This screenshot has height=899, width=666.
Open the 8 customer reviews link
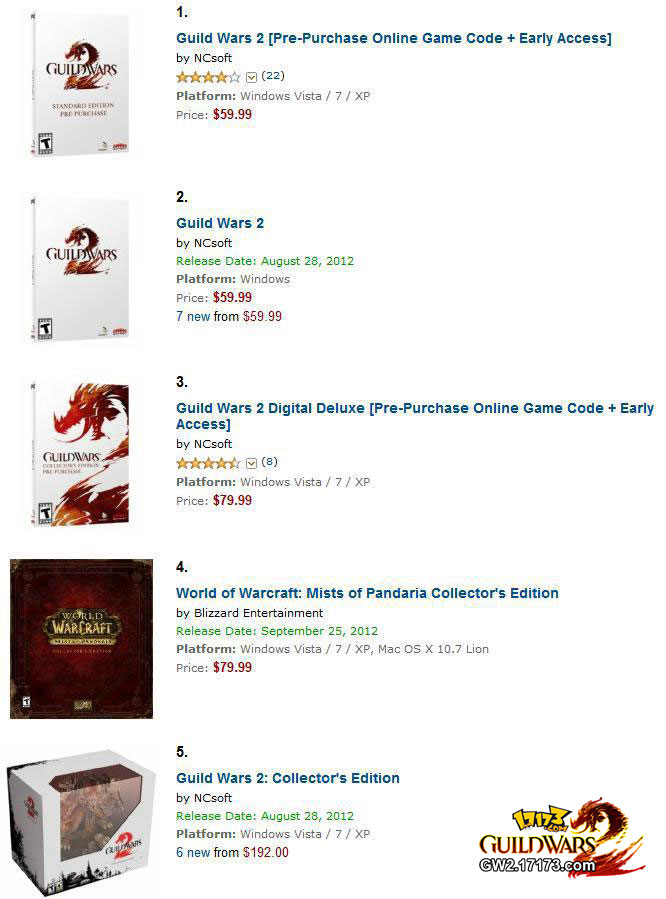pos(269,462)
